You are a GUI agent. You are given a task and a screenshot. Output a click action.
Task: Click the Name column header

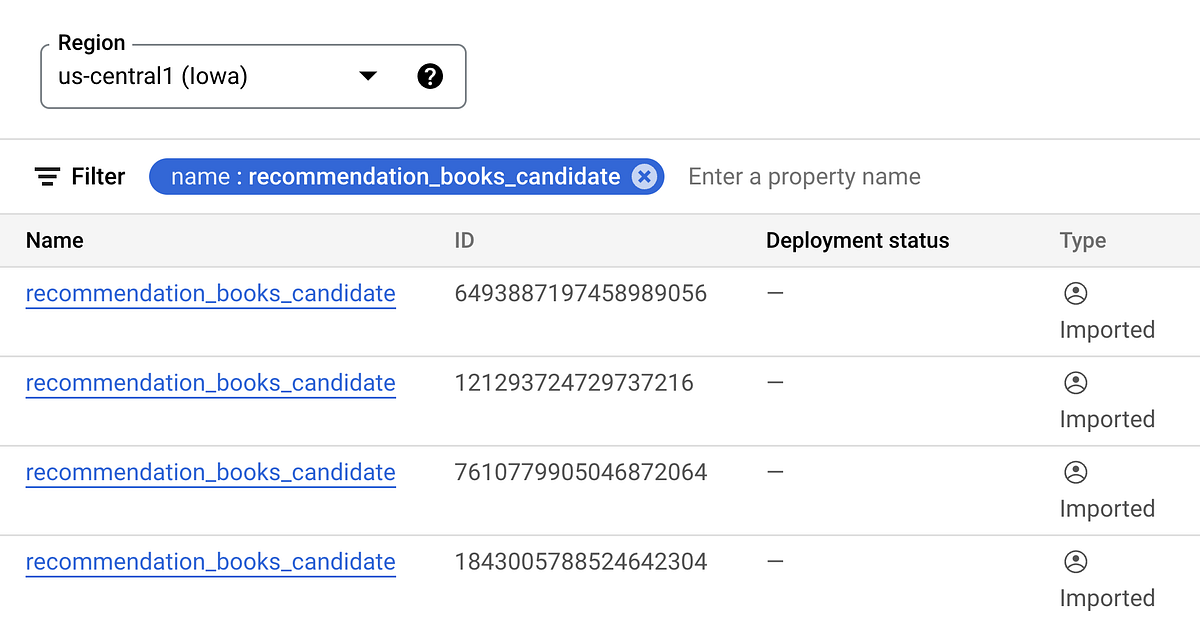[55, 240]
